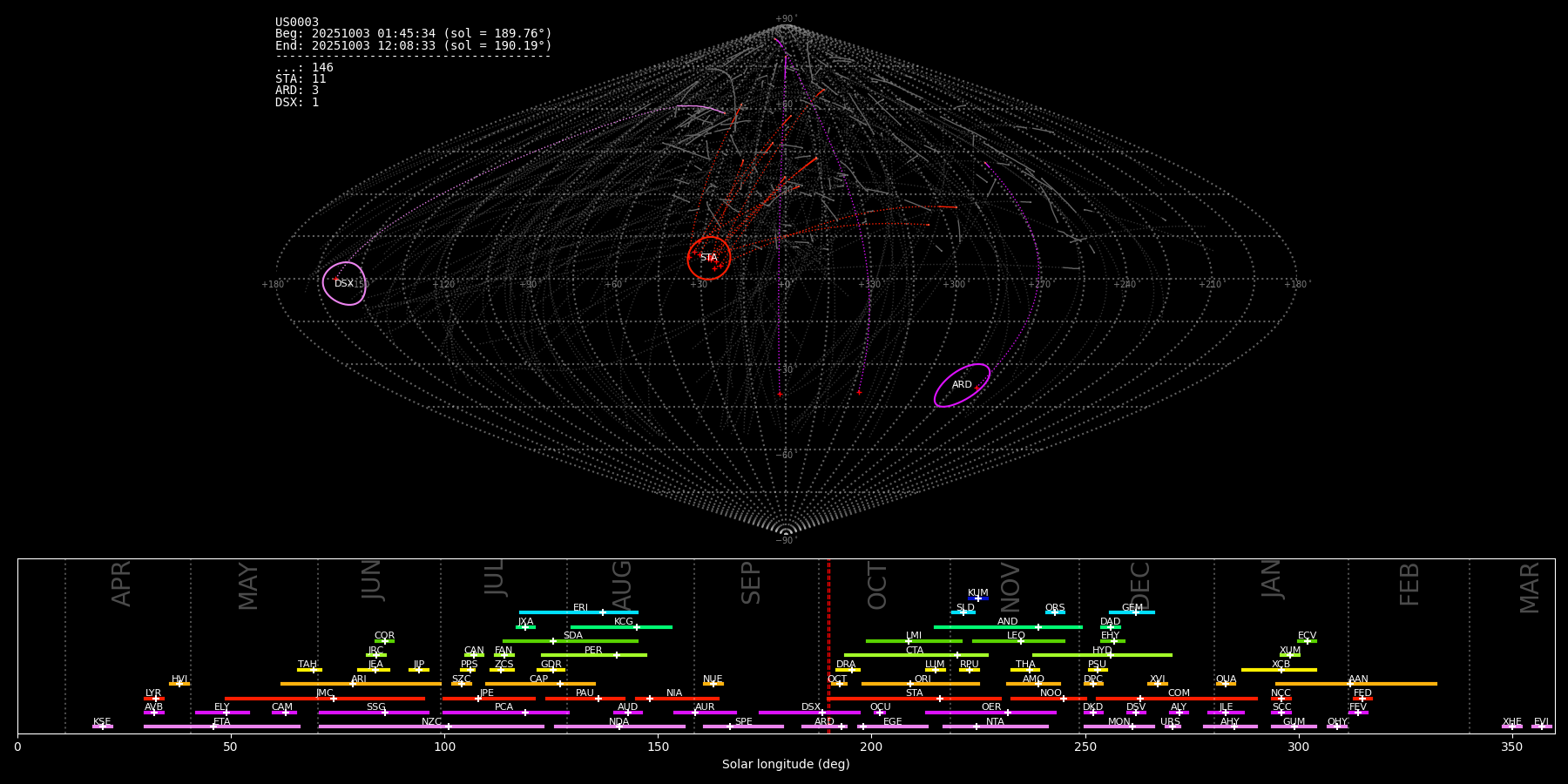Select the HYD shower bar in timeline

click(1102, 655)
